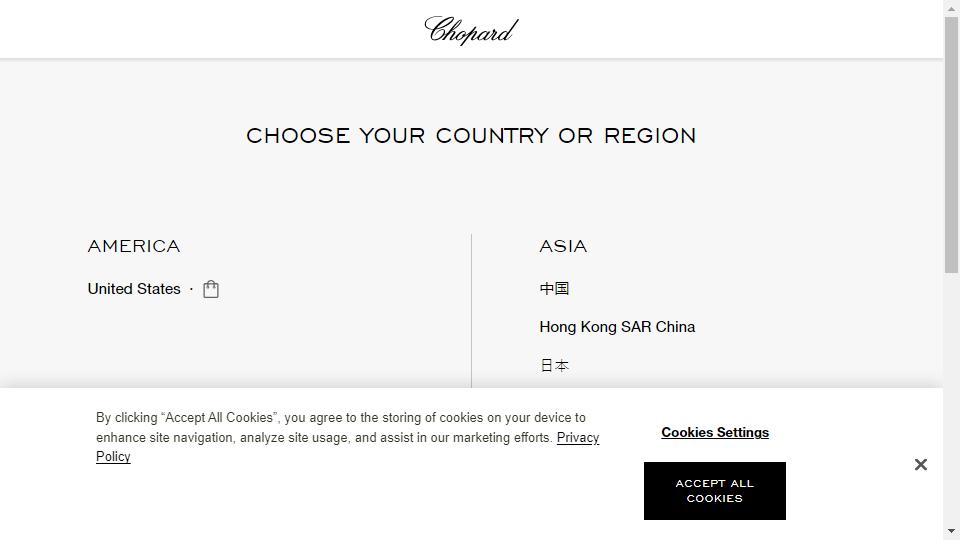Click the shopping bag icon beside United States
The image size is (960, 540).
(211, 289)
